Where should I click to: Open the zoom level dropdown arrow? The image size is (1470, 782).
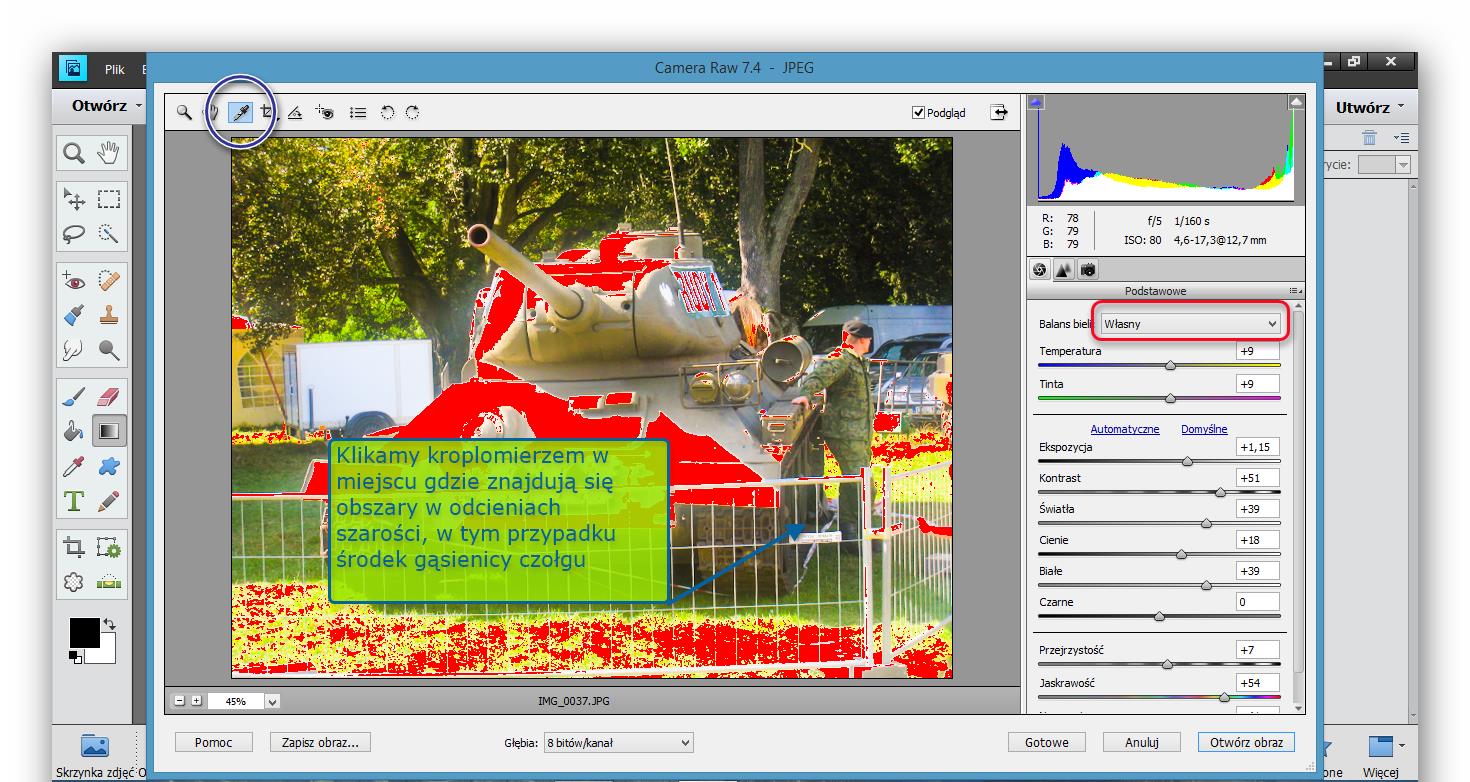coord(273,702)
